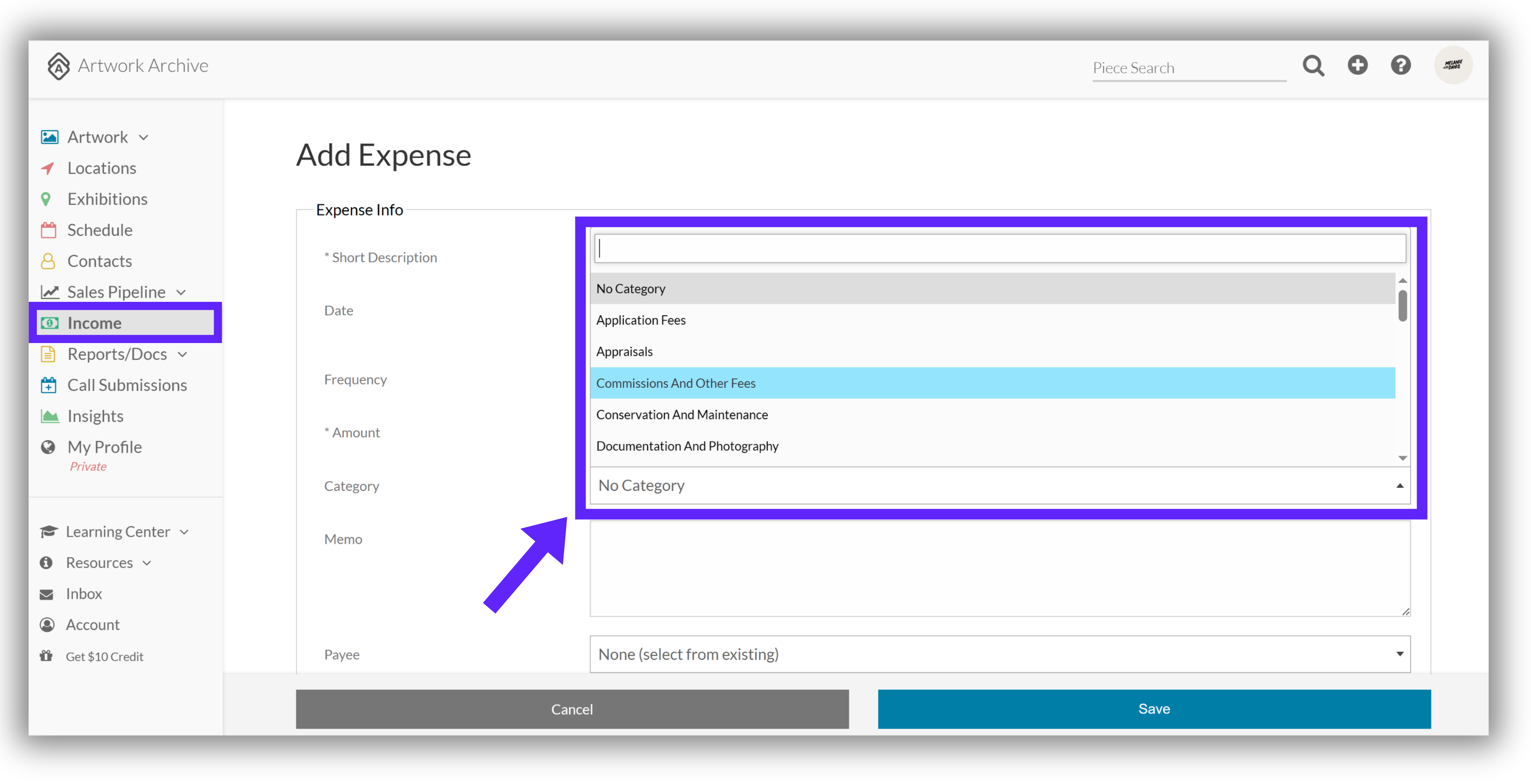Expand the Sales Pipeline submenu
This screenshot has width=1531, height=784.
tap(181, 292)
